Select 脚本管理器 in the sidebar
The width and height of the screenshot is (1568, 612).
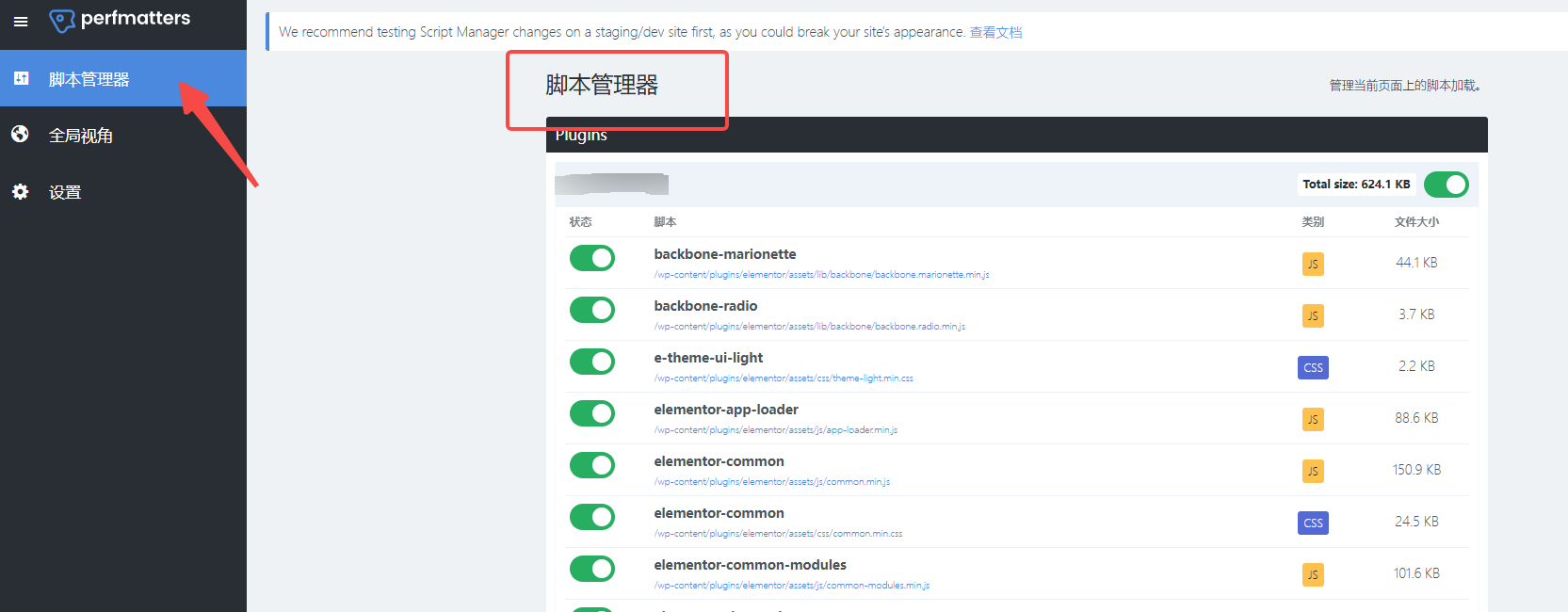click(89, 79)
